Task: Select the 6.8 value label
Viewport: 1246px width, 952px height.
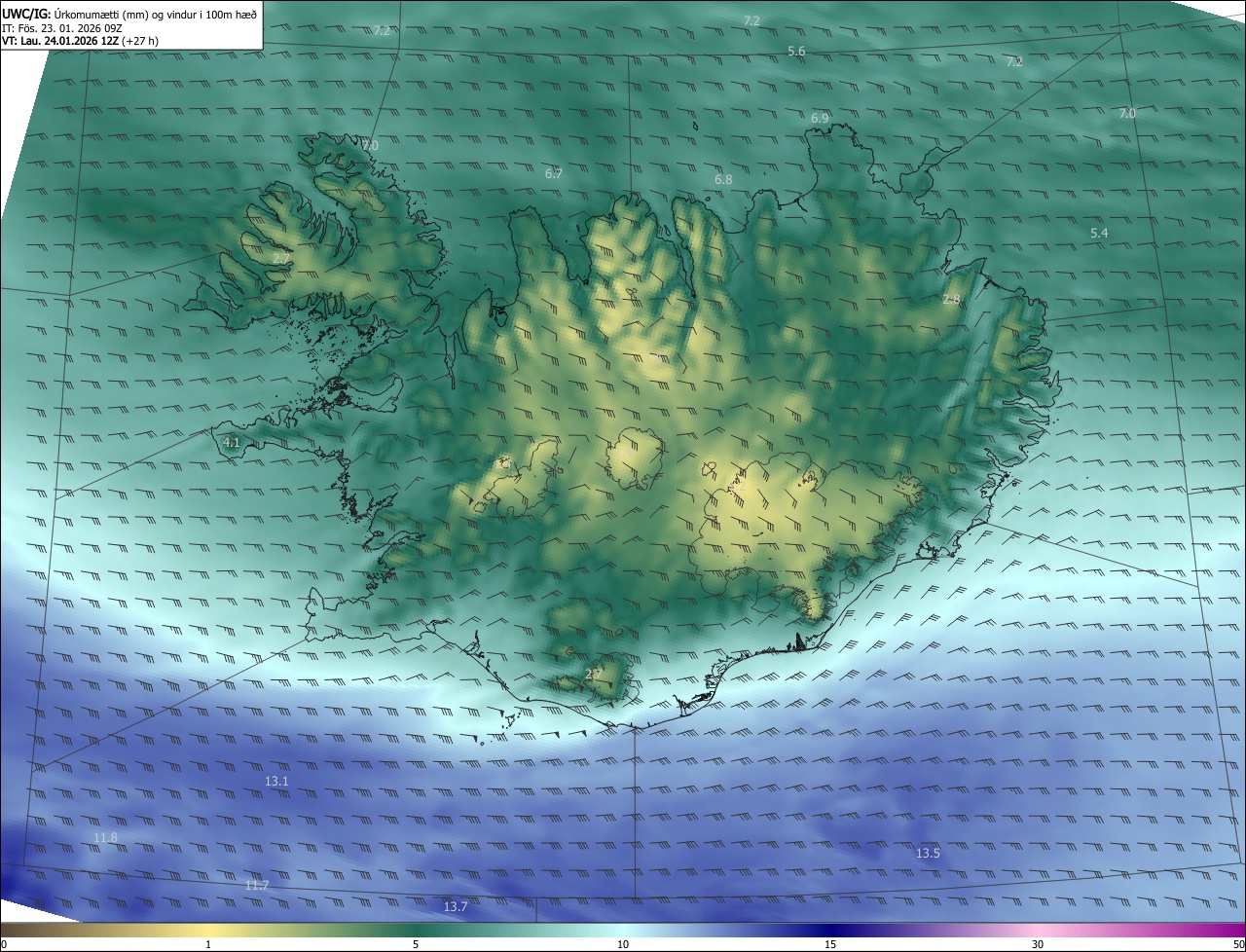Action: [723, 180]
